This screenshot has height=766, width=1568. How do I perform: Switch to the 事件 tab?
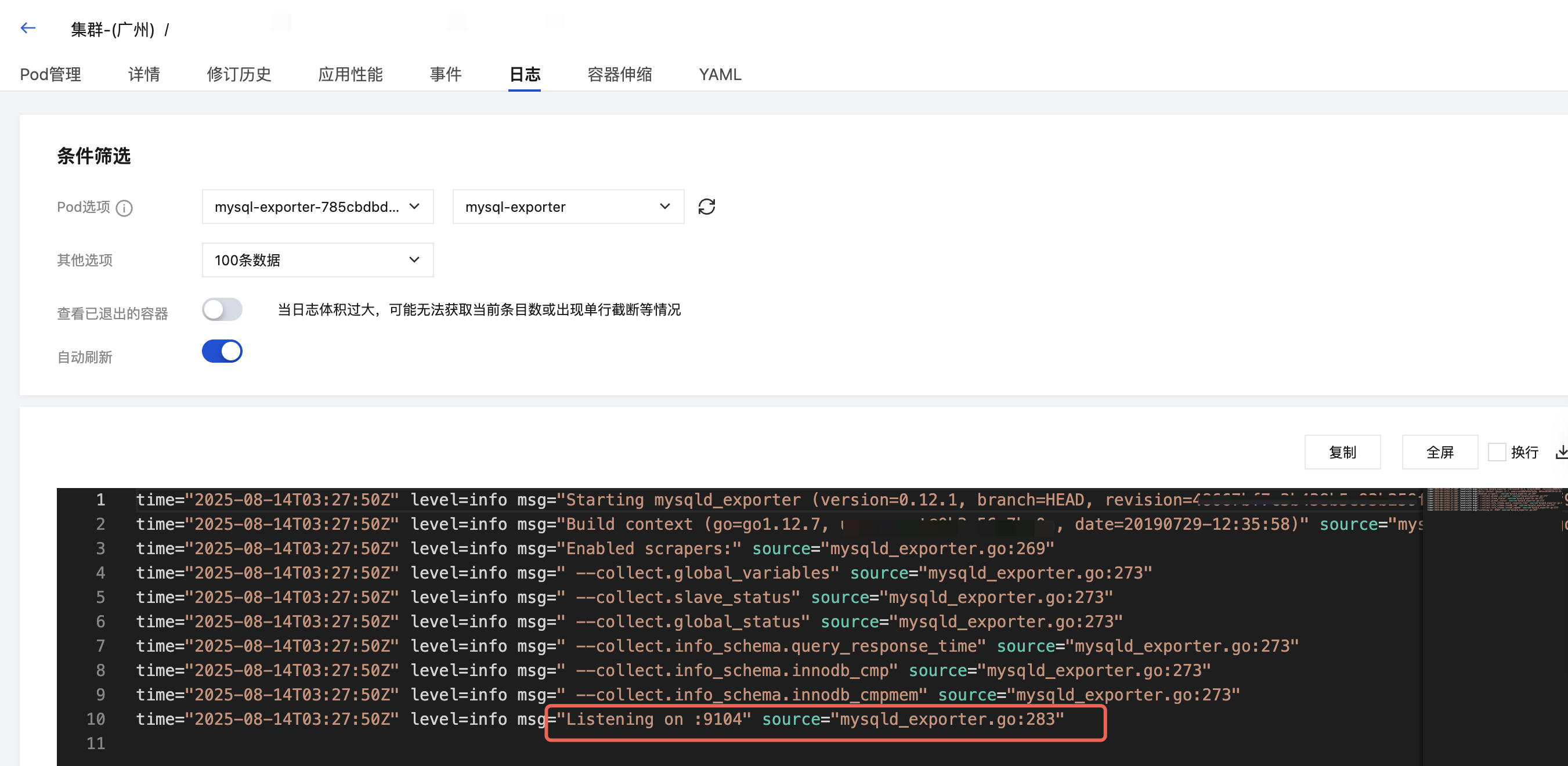pyautogui.click(x=446, y=74)
